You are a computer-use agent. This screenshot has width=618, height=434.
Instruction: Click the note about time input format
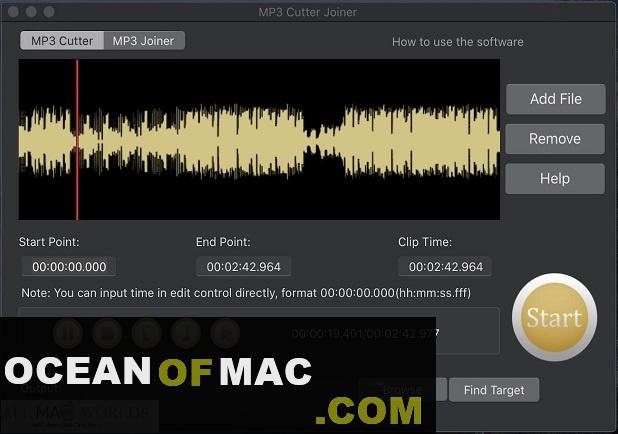pos(246,293)
